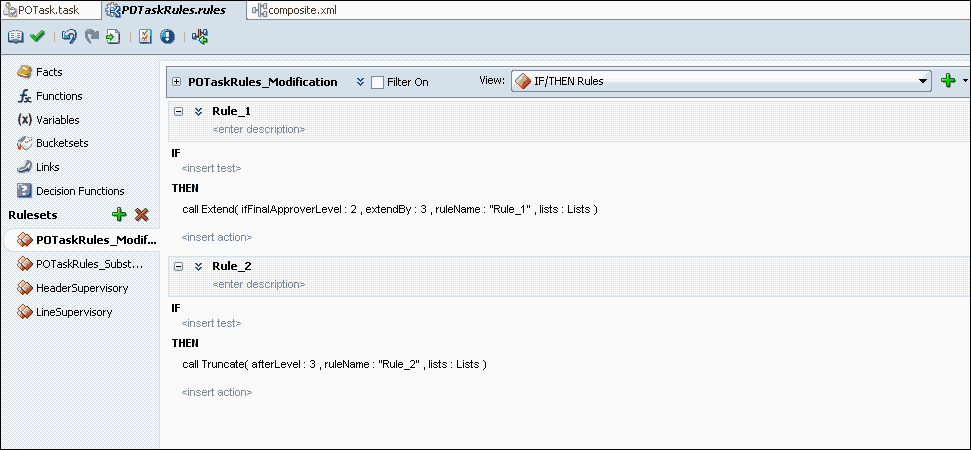
Task: Click the POTaskRules_Modification ruleset title
Action: pos(263,82)
